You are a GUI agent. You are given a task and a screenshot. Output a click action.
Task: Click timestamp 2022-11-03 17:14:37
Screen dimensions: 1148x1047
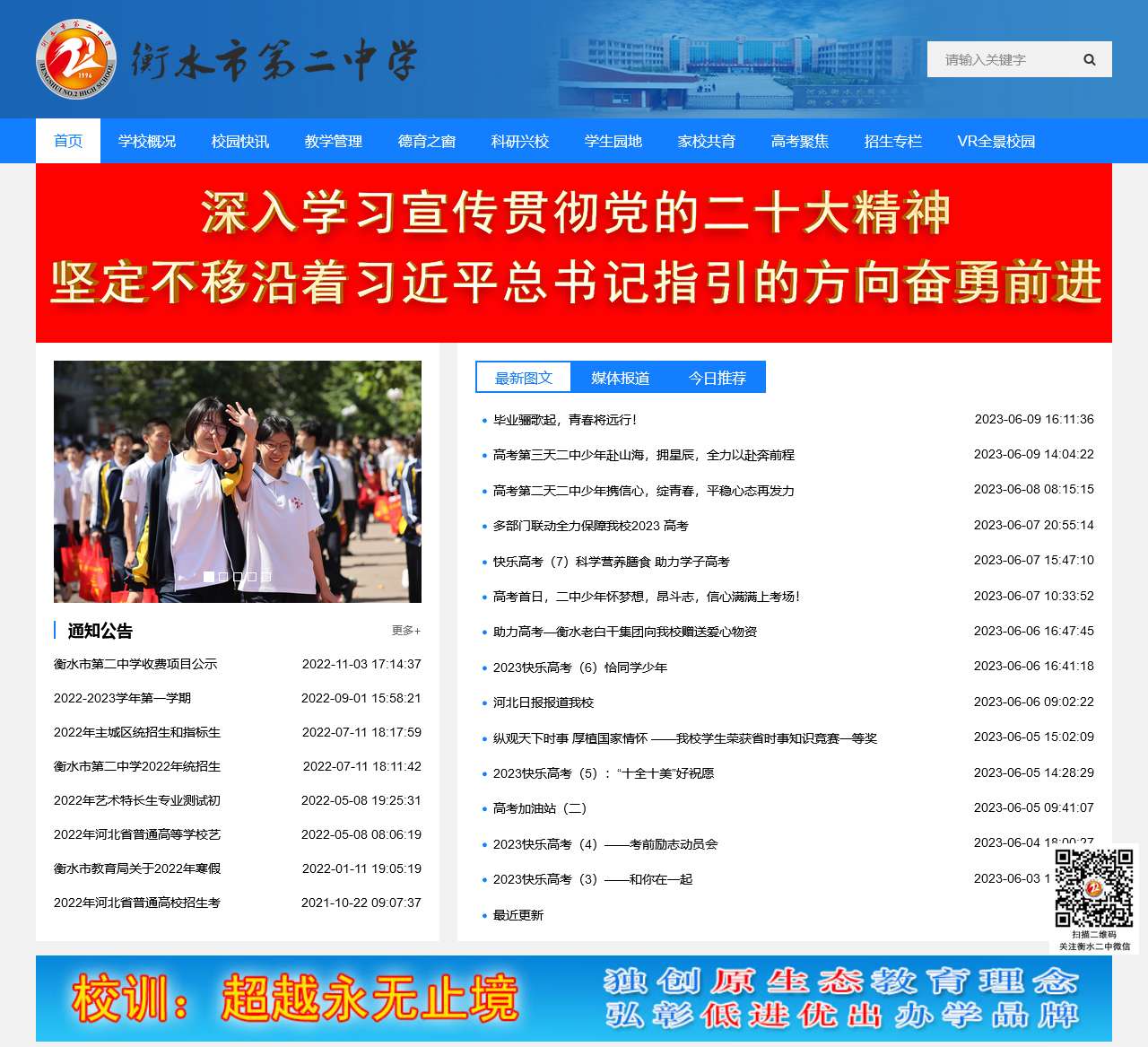(361, 664)
